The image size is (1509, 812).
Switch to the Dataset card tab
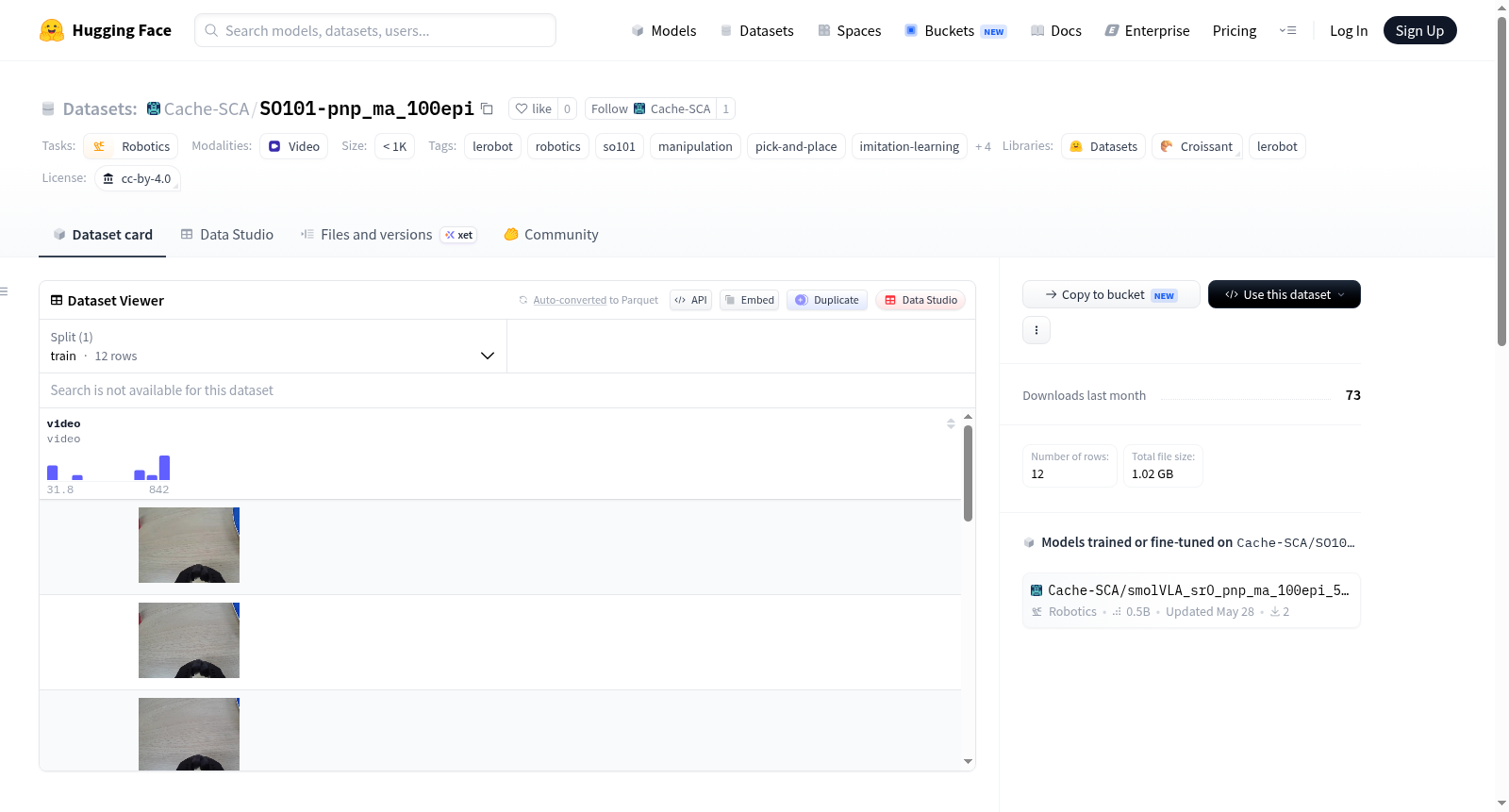(102, 235)
